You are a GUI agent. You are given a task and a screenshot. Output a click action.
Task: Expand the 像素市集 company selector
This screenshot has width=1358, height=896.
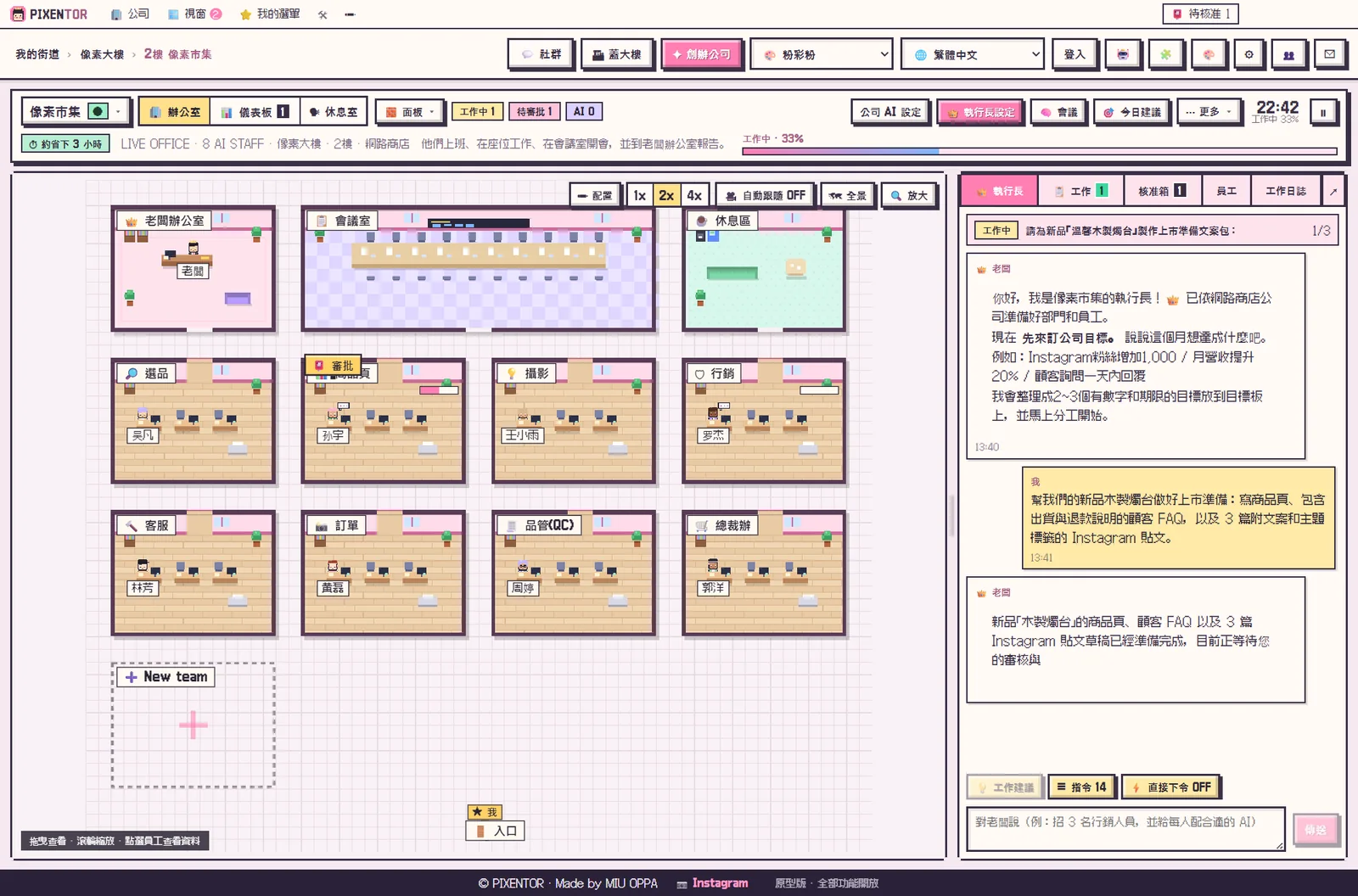(x=76, y=111)
